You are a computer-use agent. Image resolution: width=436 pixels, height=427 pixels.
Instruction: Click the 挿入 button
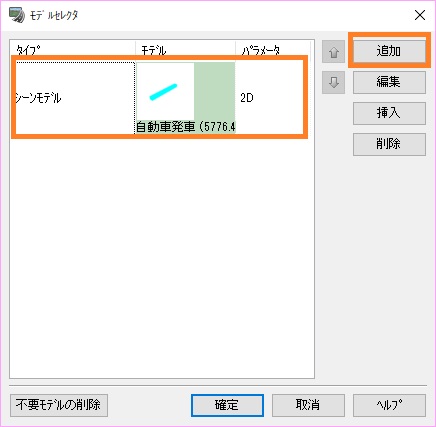coord(389,113)
